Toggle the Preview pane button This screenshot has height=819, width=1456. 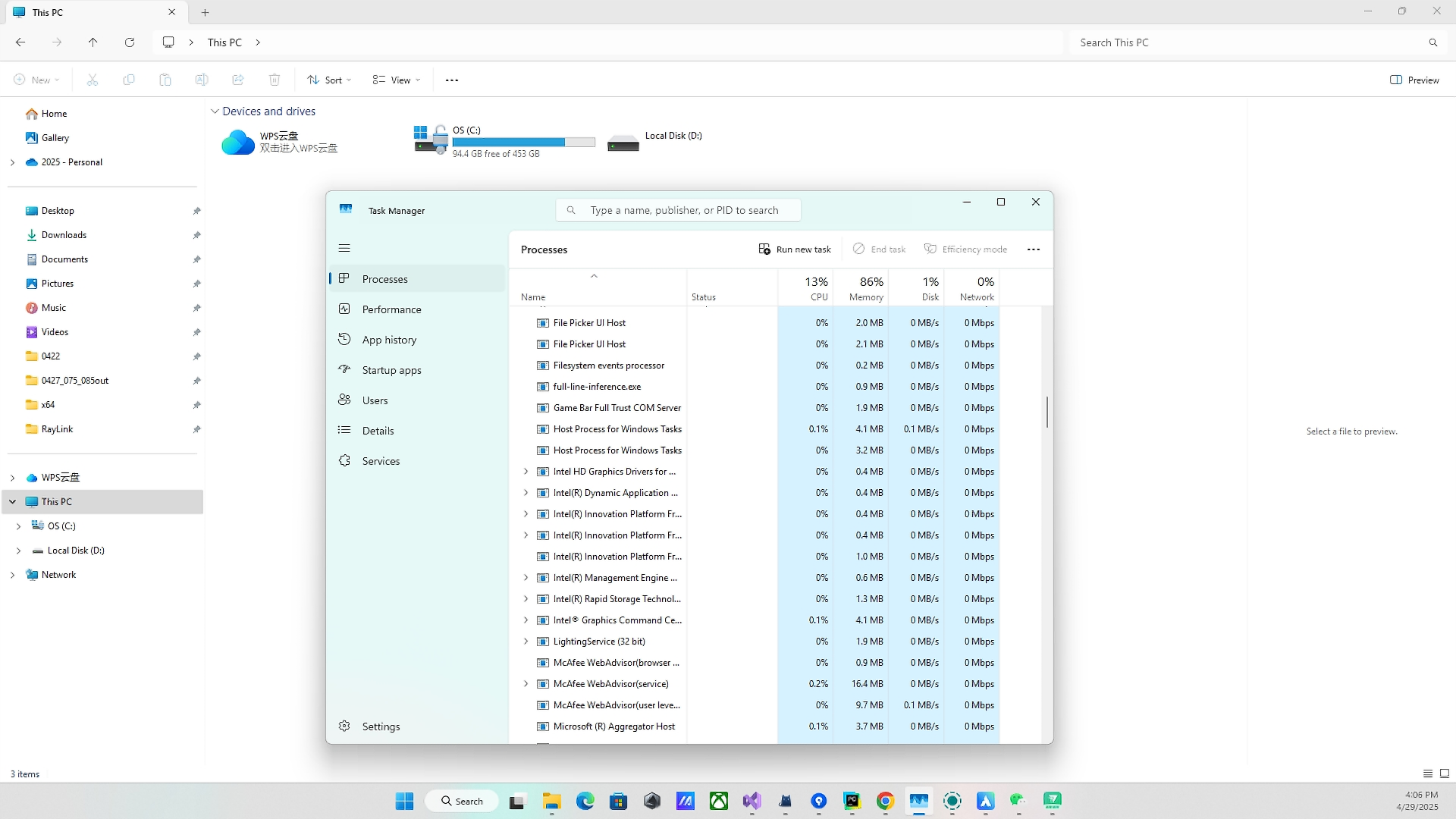tap(1414, 80)
